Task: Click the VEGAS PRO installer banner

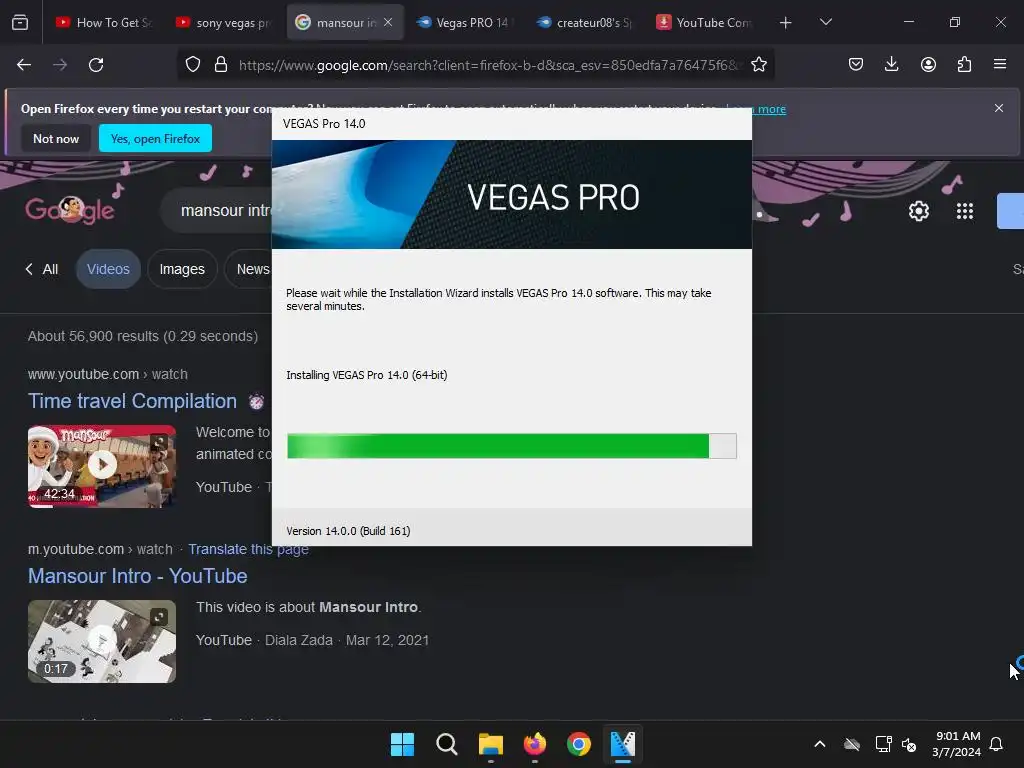Action: (x=512, y=195)
